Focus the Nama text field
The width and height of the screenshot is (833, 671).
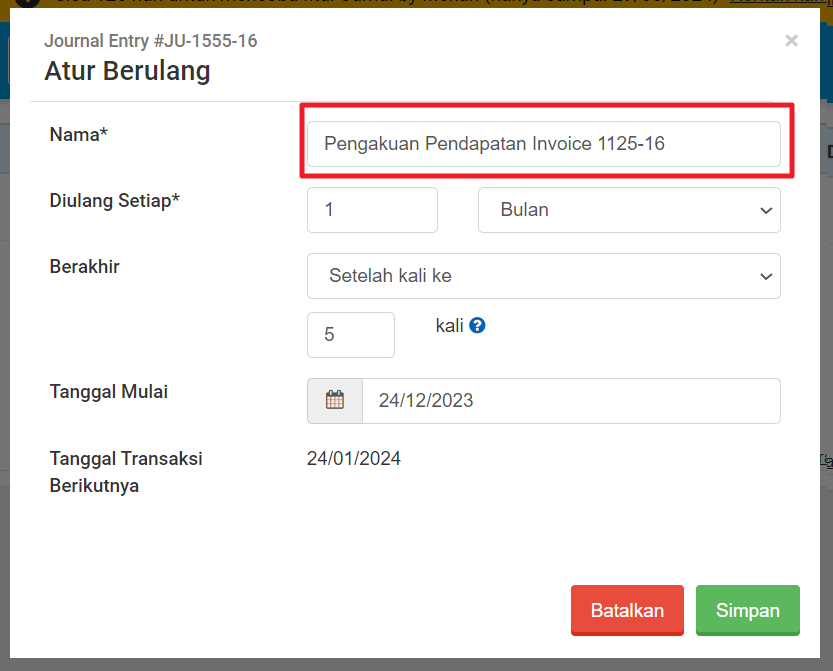[x=543, y=144]
